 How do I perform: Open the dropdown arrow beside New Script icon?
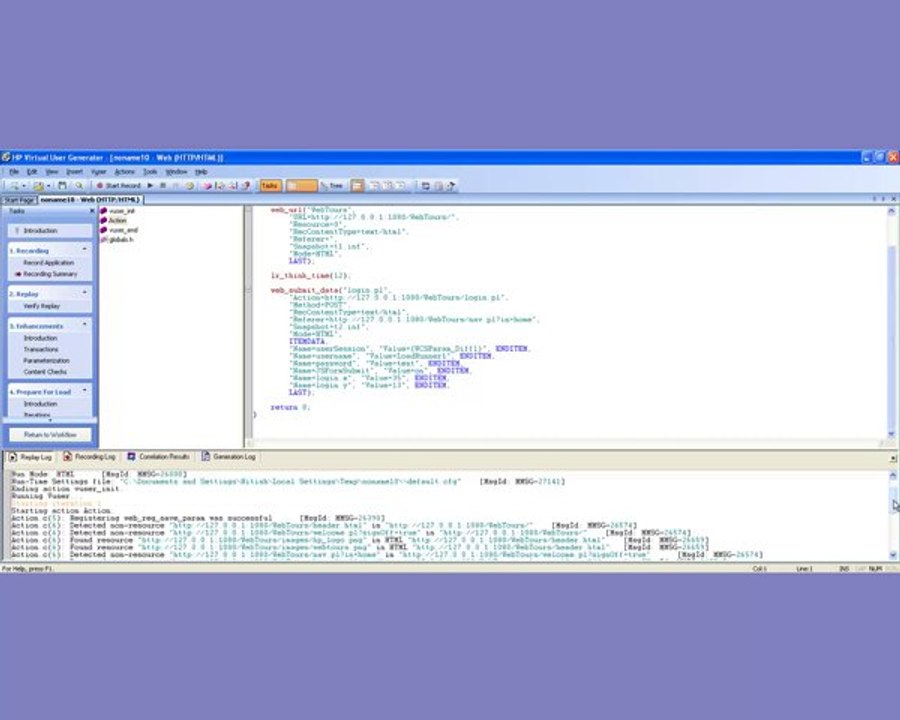pyautogui.click(x=24, y=185)
